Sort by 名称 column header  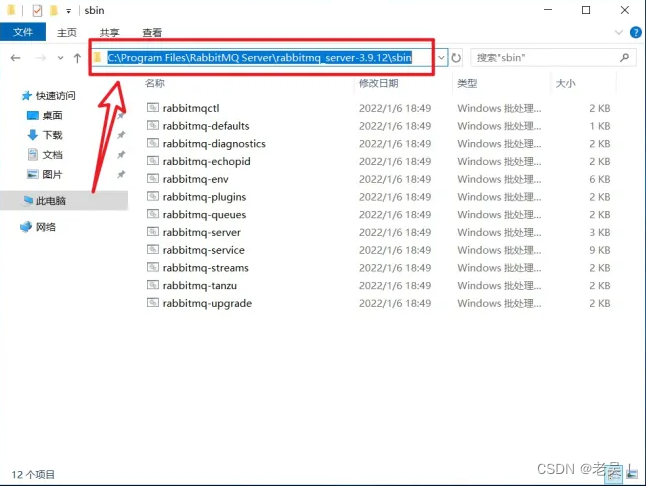(155, 83)
